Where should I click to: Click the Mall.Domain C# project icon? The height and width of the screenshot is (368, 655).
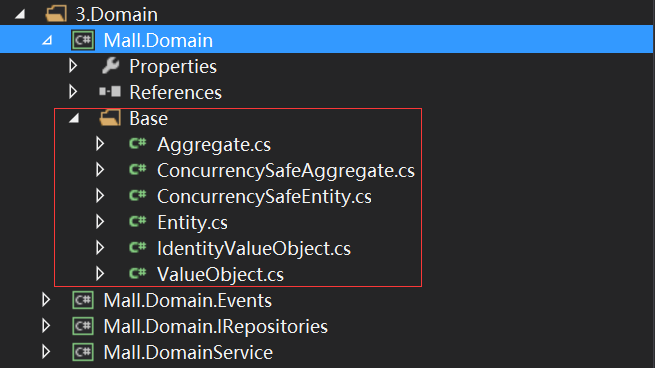[x=83, y=40]
